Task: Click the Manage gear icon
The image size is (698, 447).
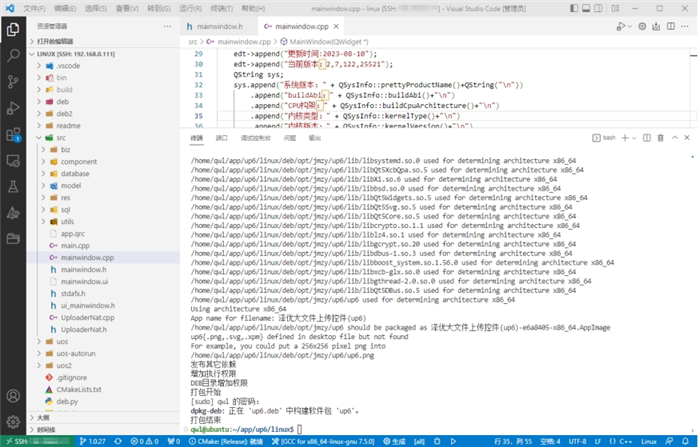Action: [13, 419]
